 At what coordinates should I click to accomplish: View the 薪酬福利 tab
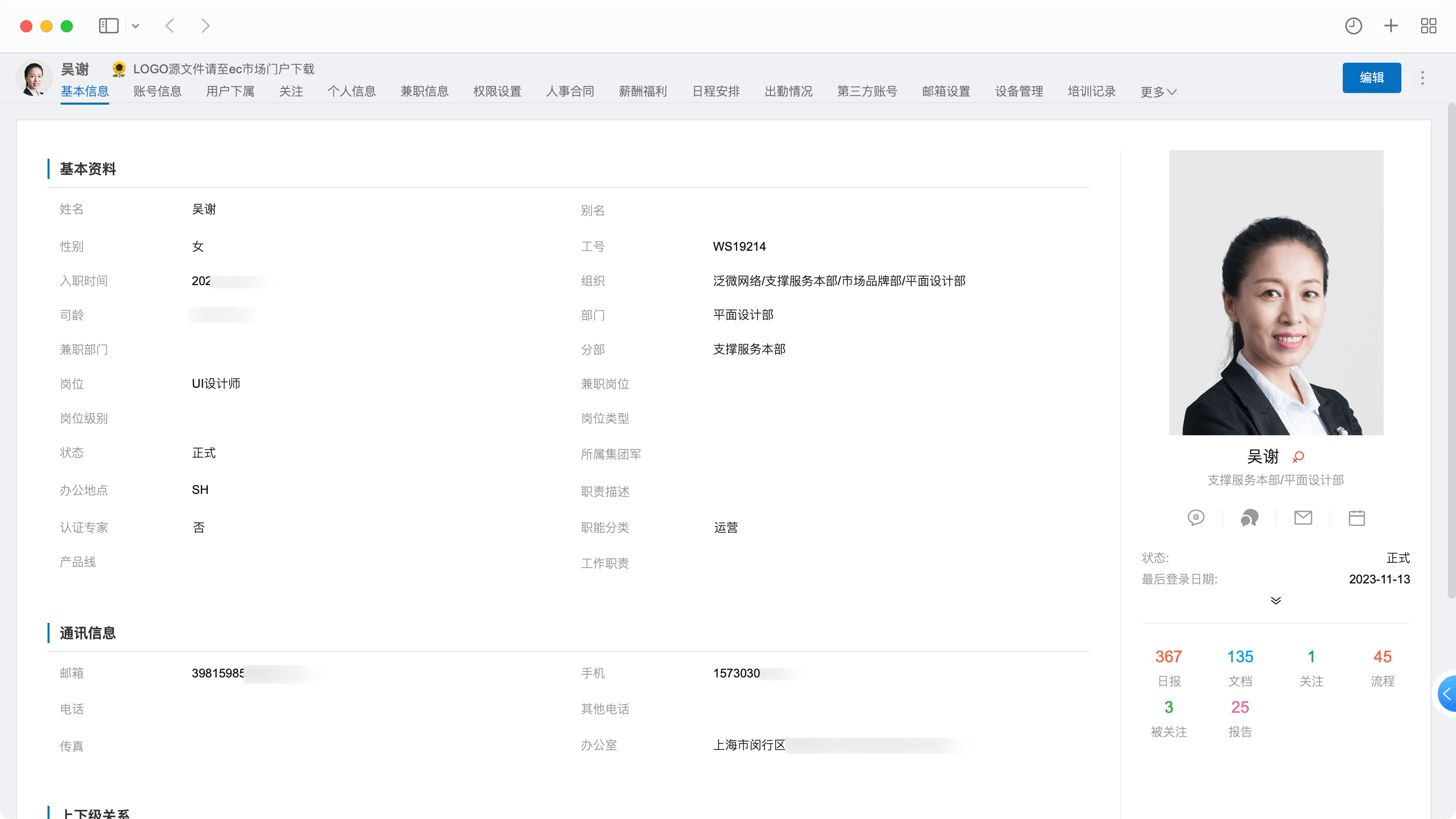tap(643, 92)
